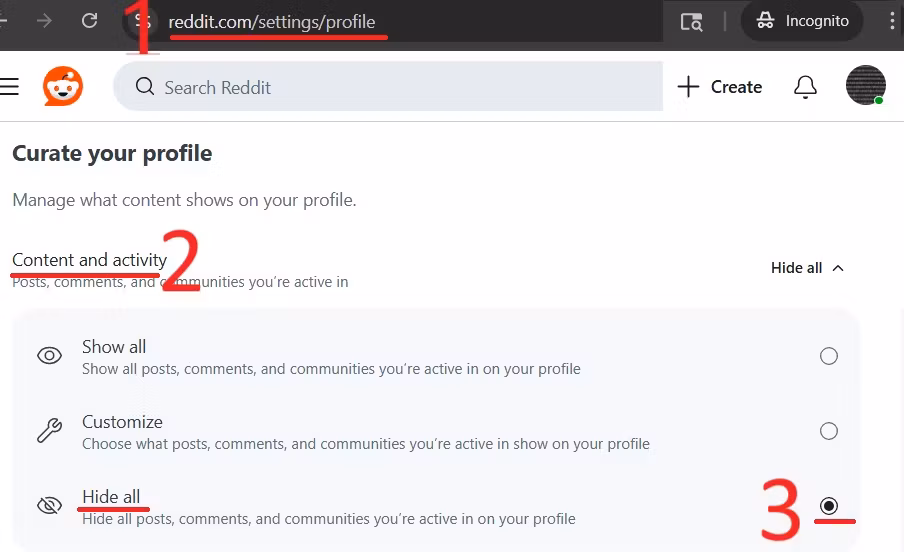This screenshot has width=904, height=552.
Task: Click the Incognito indicator button
Action: click(x=802, y=21)
